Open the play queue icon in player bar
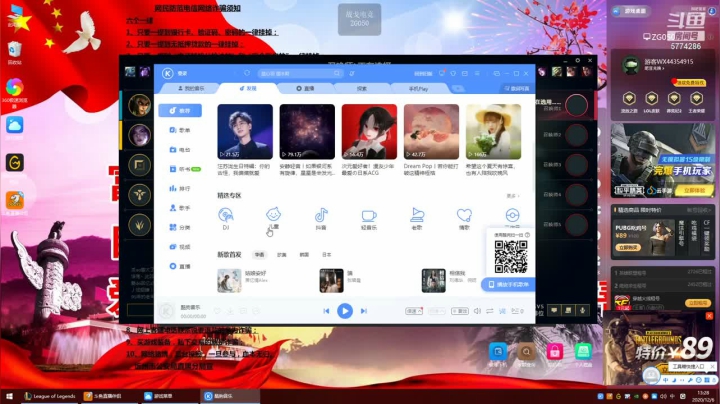The height and width of the screenshot is (404, 720). (517, 311)
